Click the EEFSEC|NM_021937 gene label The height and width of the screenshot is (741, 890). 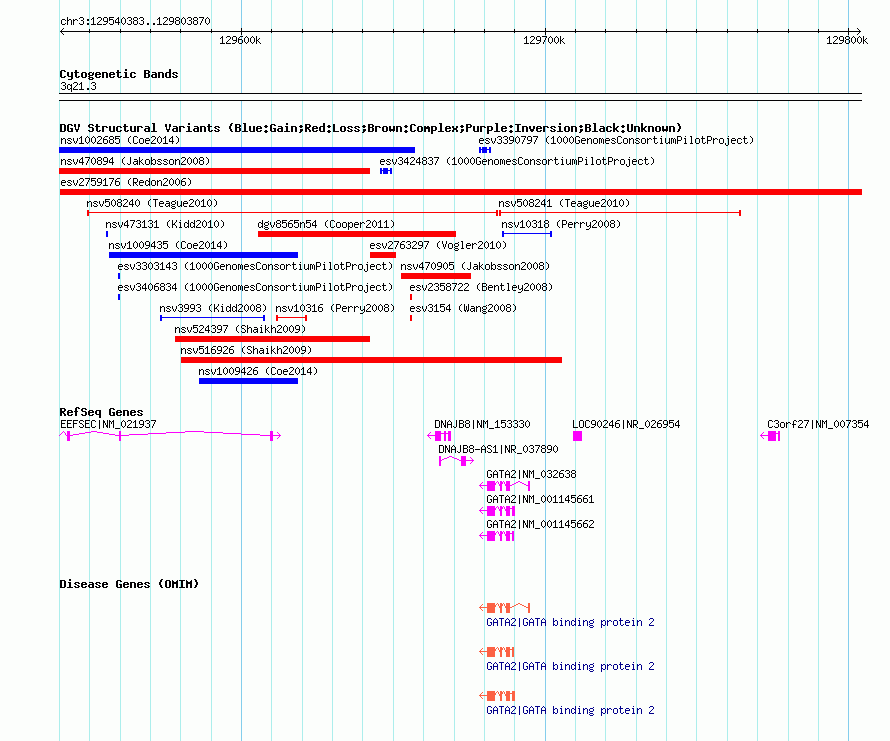pos(108,424)
